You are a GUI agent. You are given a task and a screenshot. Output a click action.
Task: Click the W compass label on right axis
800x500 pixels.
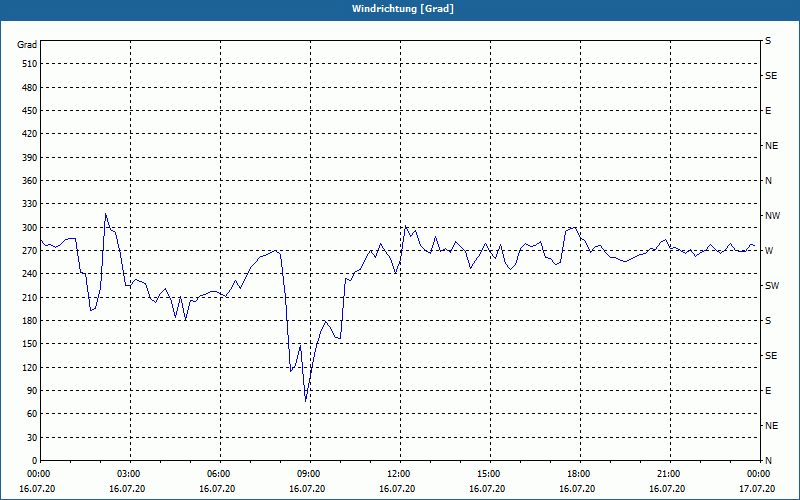click(769, 251)
